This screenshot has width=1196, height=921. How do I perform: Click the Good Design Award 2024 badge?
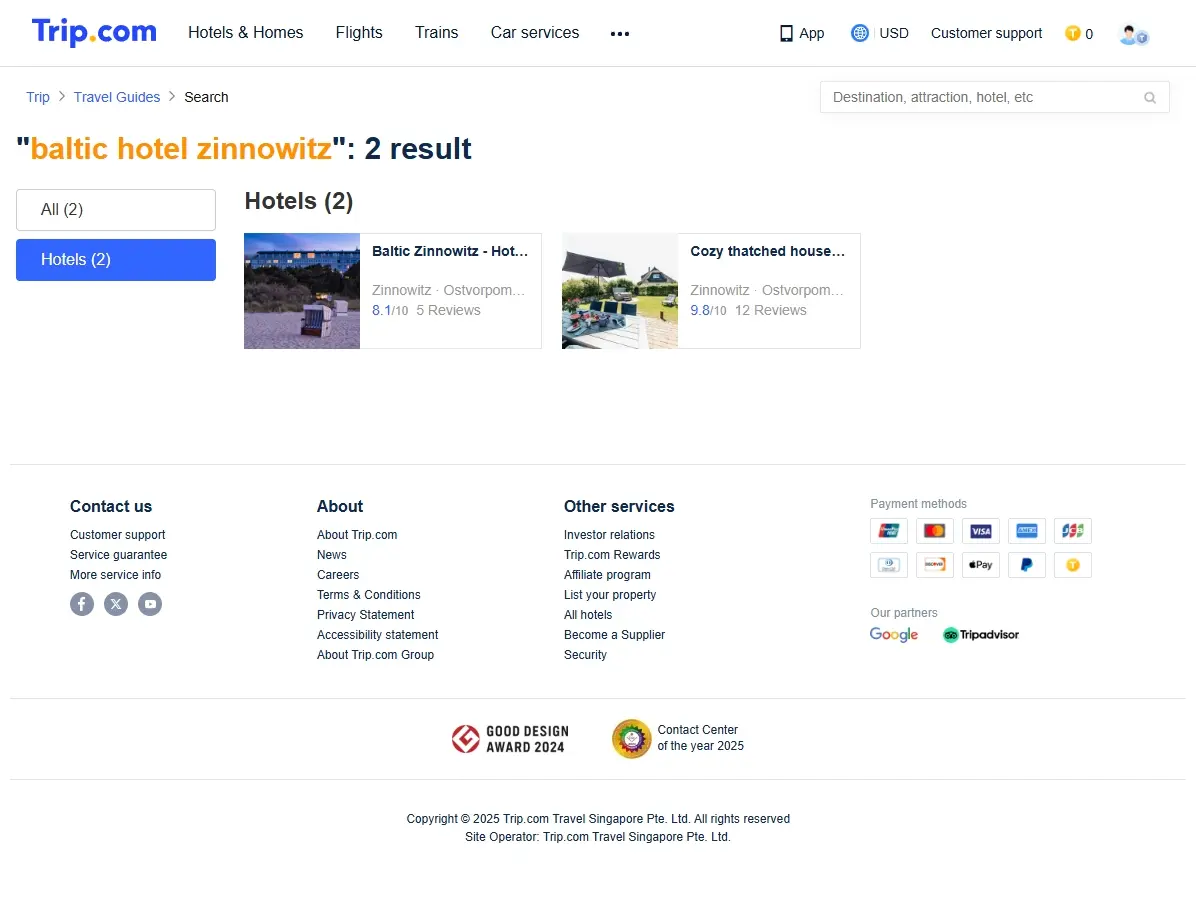[x=510, y=739]
